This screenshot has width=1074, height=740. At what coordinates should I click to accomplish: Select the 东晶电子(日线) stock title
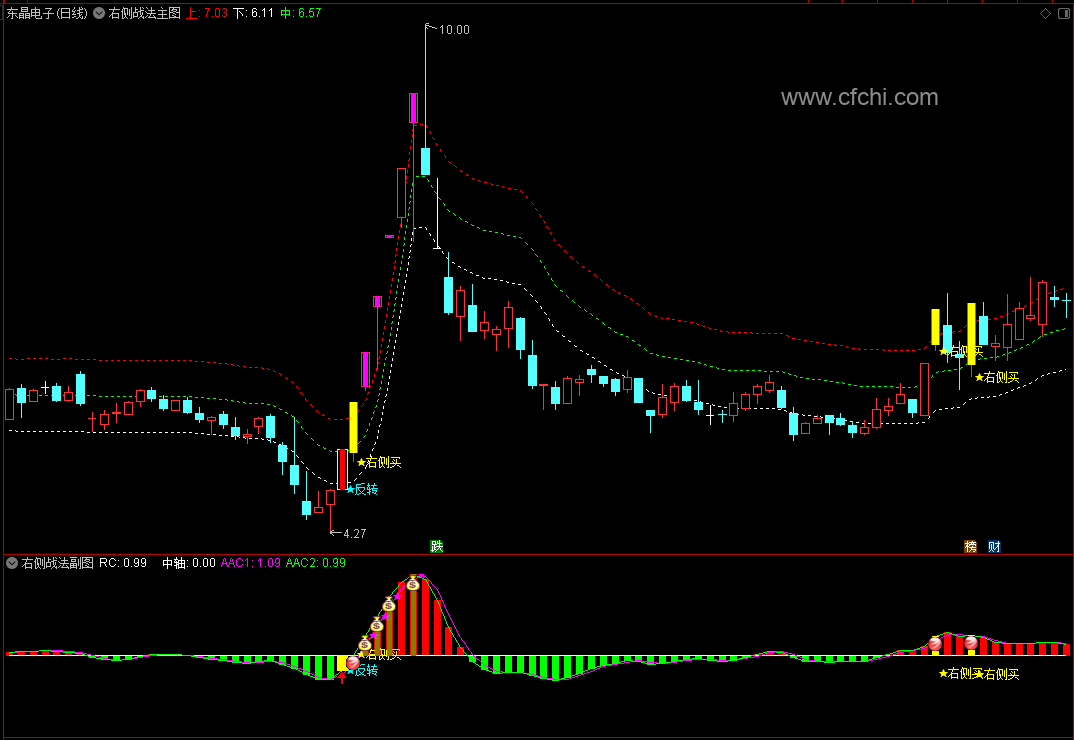(47, 13)
